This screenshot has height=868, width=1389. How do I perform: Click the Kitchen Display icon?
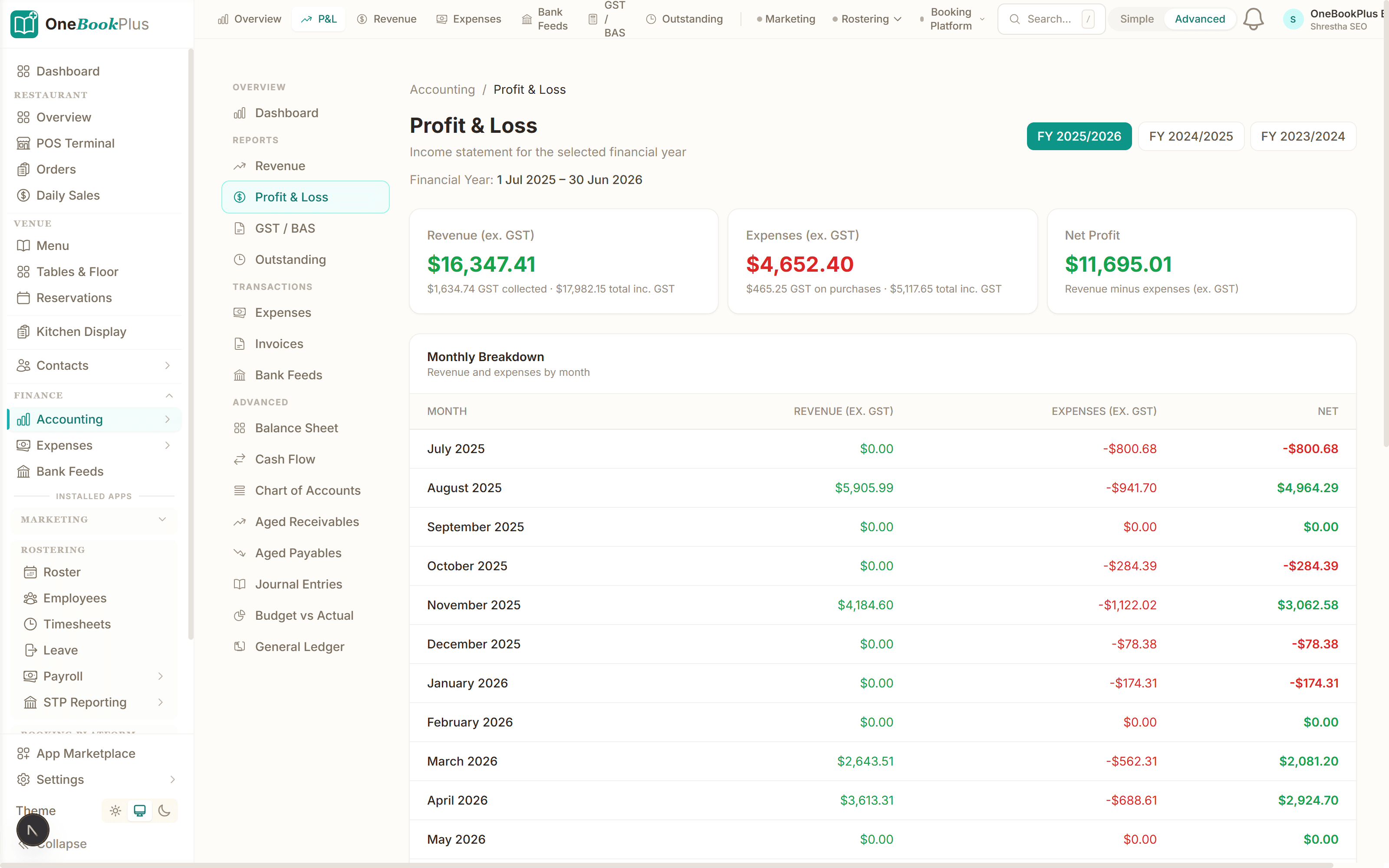(23, 332)
